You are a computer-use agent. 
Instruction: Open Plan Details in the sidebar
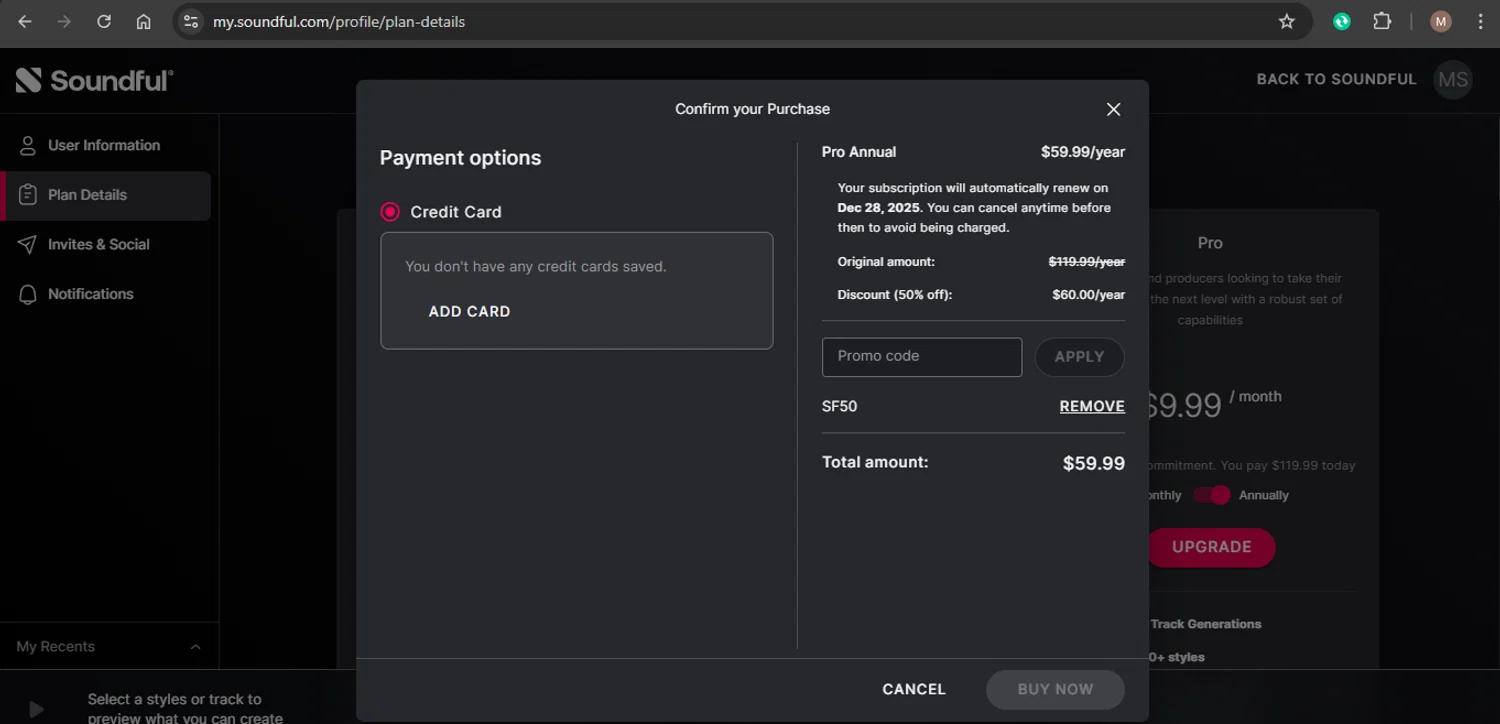pyautogui.click(x=105, y=195)
